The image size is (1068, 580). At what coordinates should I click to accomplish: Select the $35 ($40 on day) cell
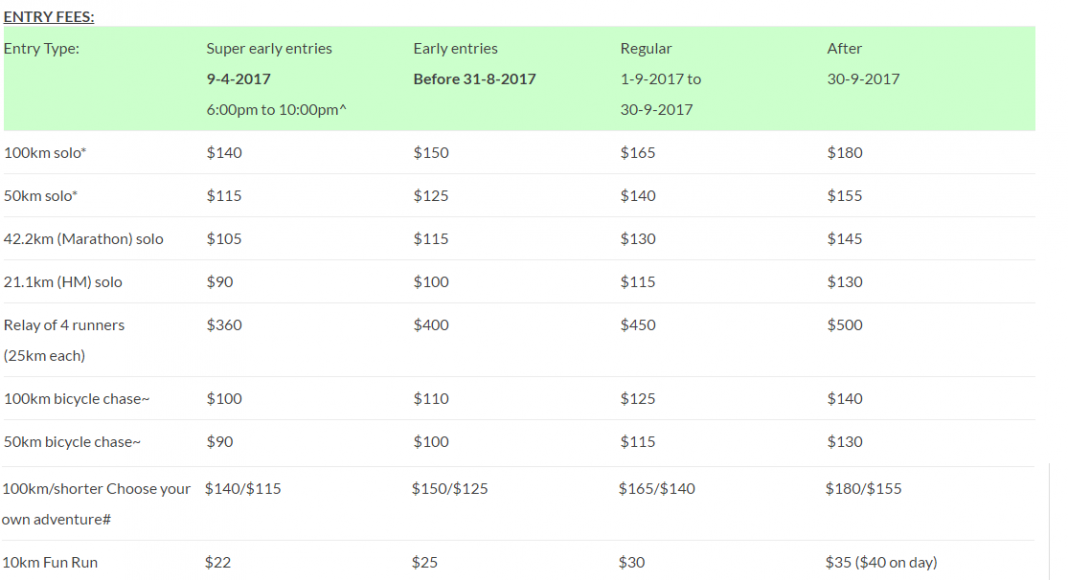click(x=881, y=563)
